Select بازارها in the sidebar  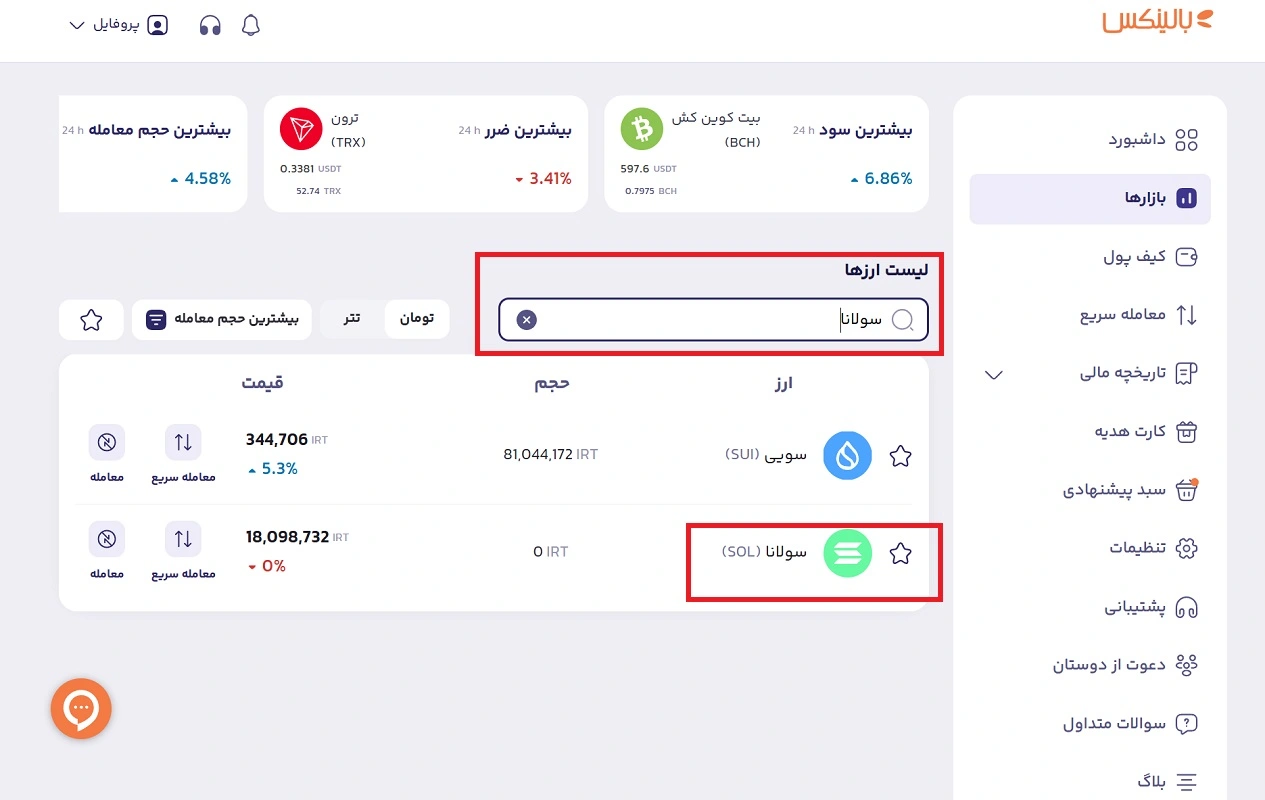point(1090,198)
